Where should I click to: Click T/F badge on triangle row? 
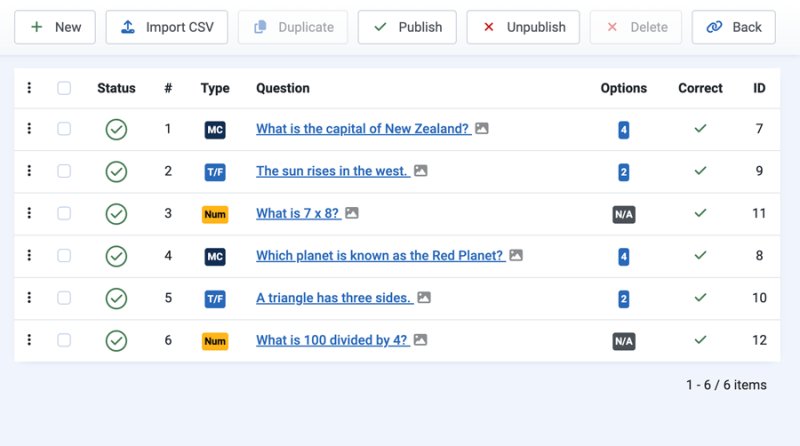[x=215, y=299]
